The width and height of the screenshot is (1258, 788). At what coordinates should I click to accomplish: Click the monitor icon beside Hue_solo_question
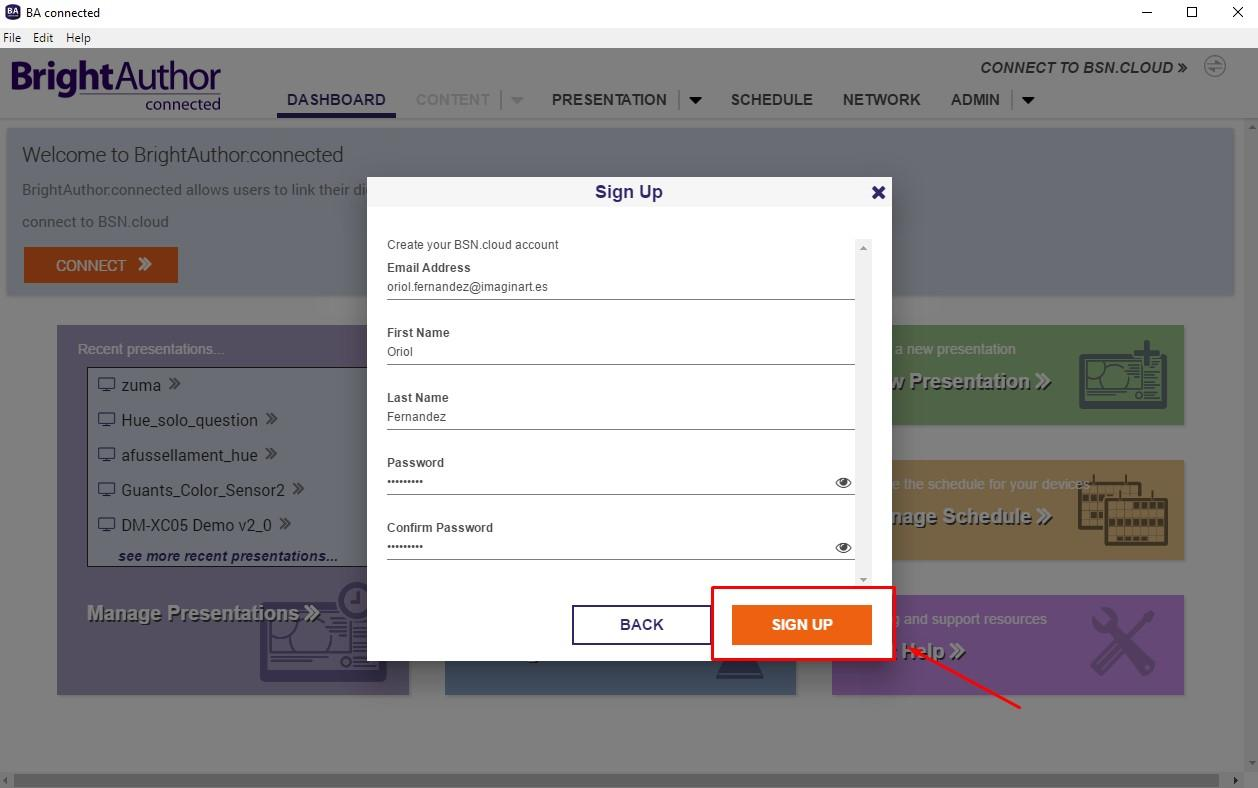(x=106, y=419)
